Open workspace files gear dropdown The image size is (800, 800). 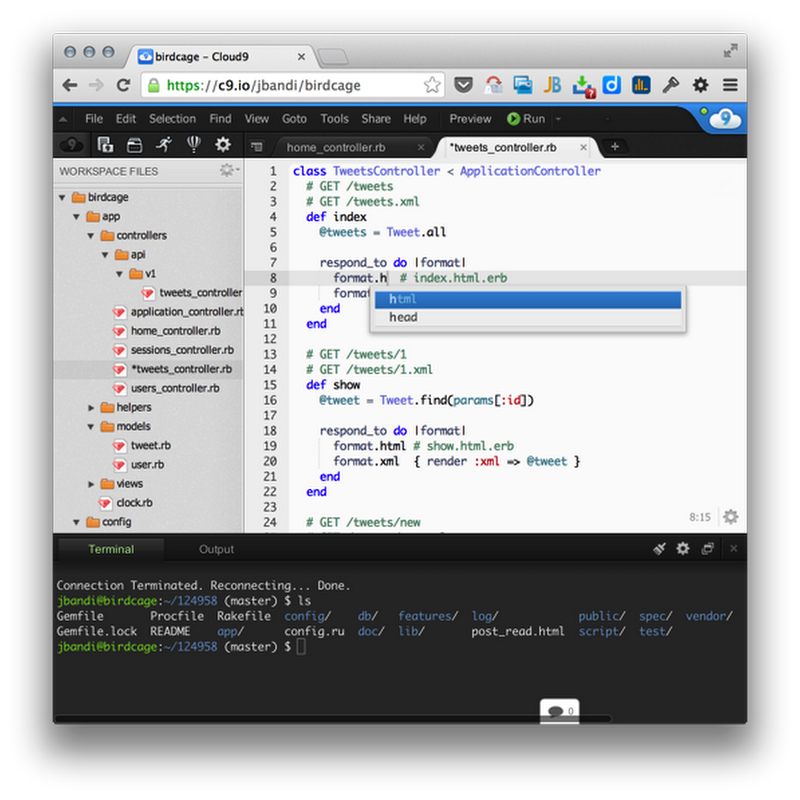point(229,171)
